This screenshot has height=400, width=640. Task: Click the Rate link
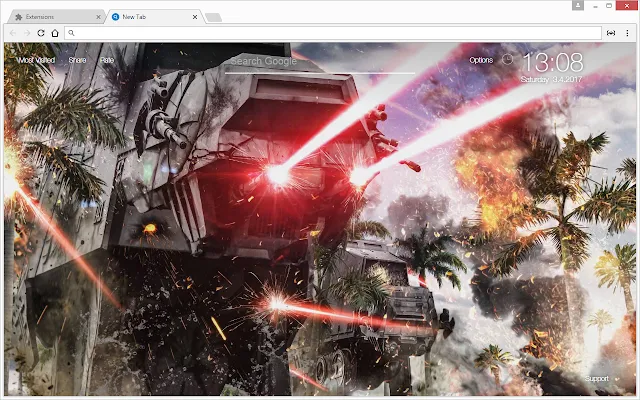pos(107,60)
